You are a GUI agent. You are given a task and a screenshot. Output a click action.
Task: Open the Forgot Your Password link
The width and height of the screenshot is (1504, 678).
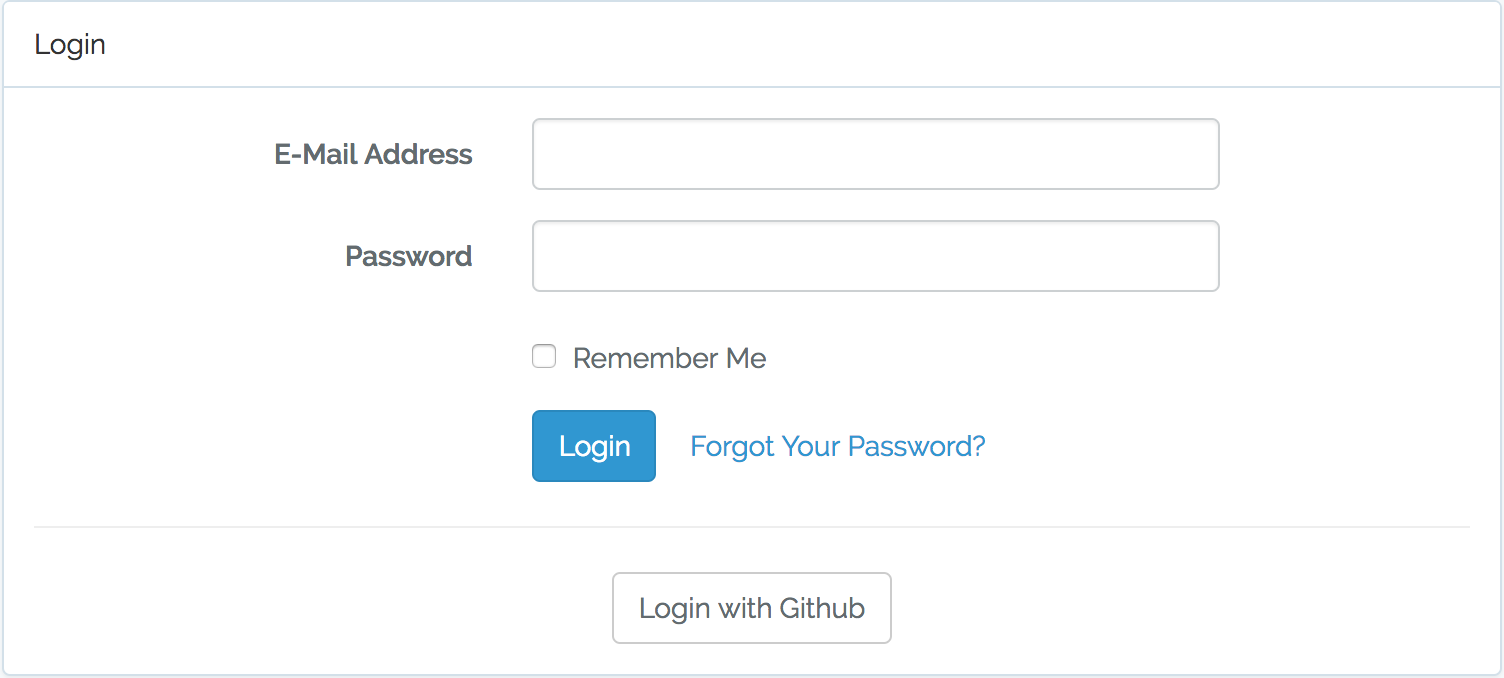pyautogui.click(x=837, y=446)
